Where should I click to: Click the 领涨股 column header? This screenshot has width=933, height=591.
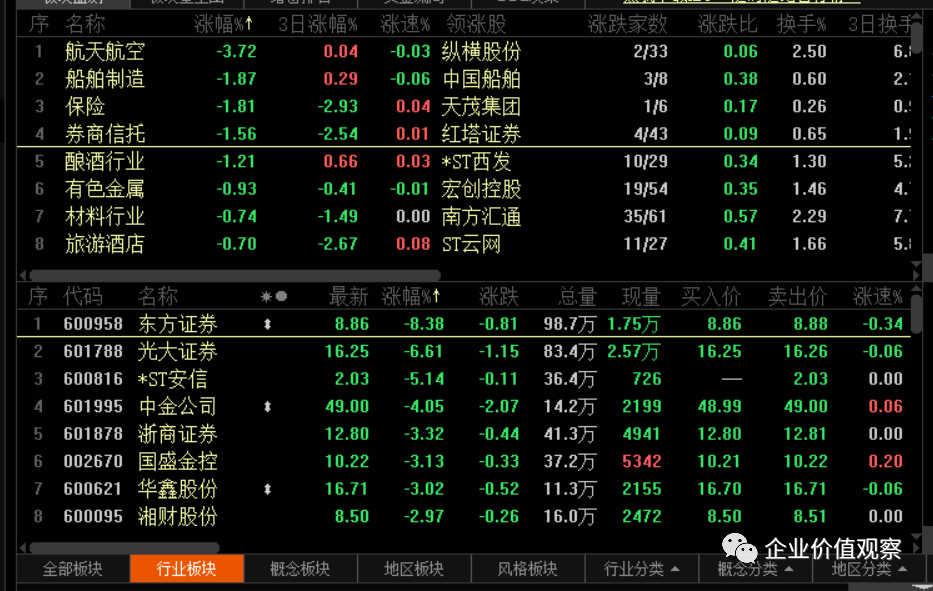coord(476,24)
